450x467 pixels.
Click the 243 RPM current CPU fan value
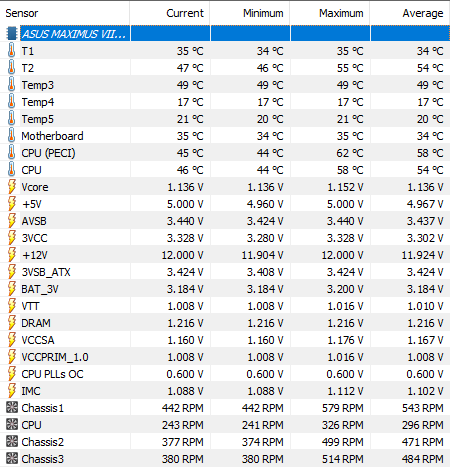coord(183,425)
